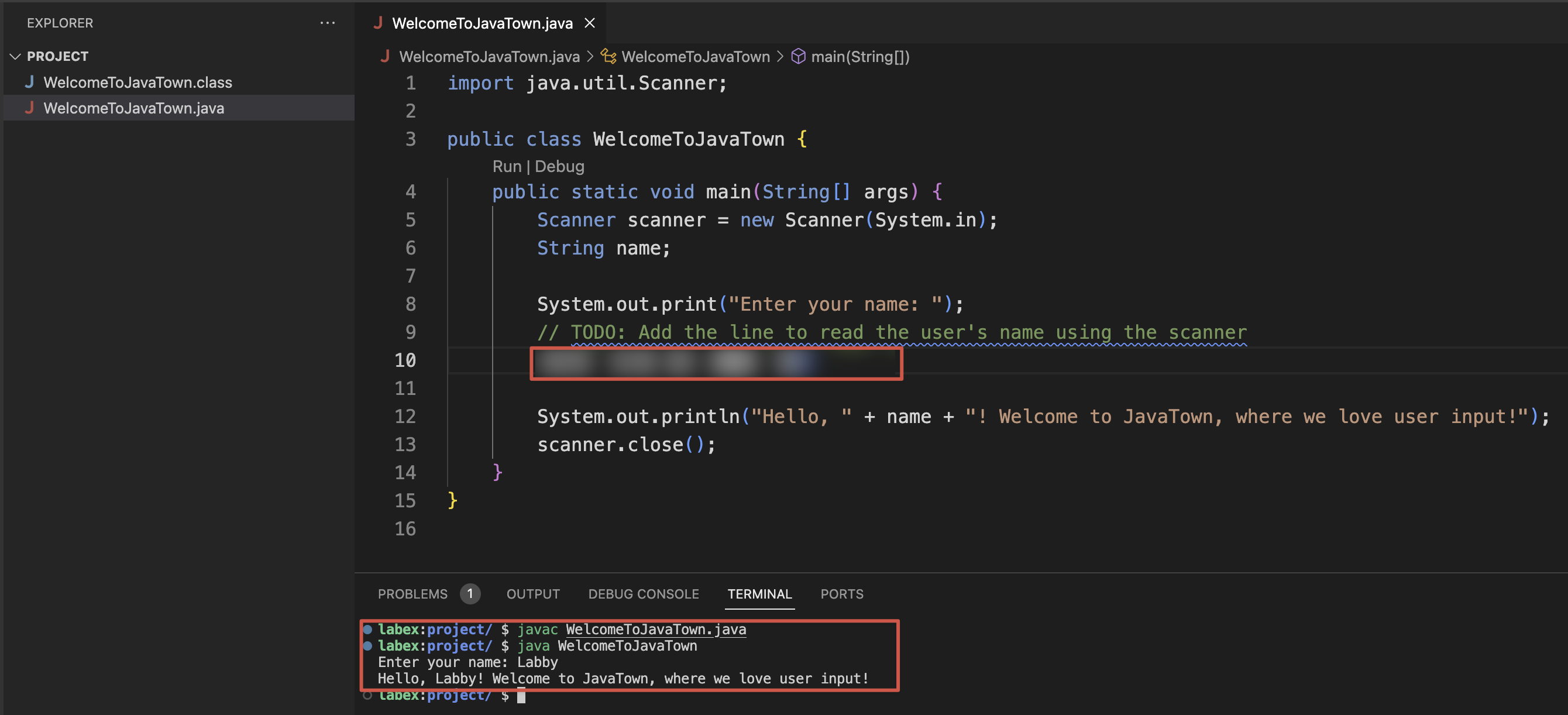Click the method cube icon in breadcrumb
The height and width of the screenshot is (715, 1568).
click(798, 57)
